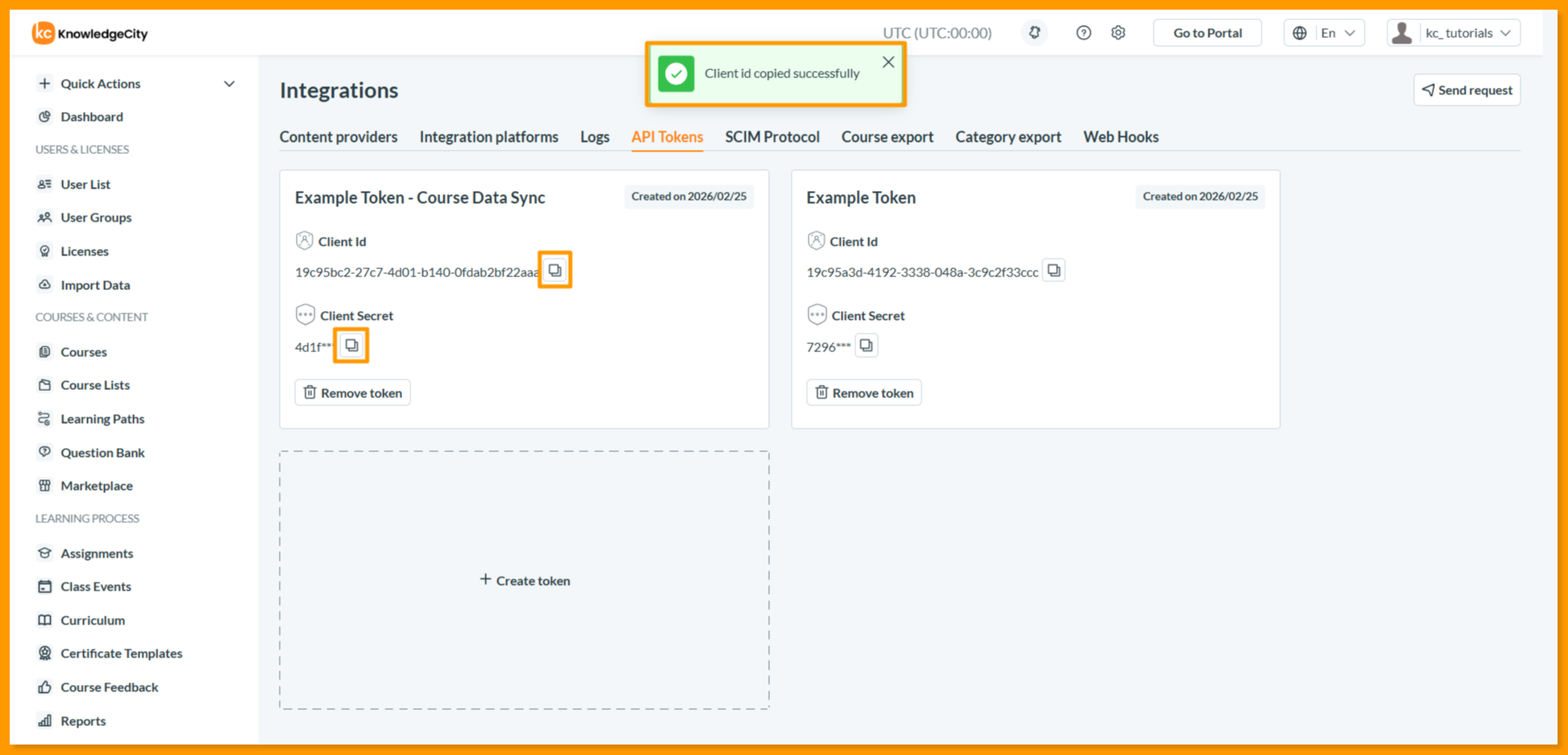This screenshot has width=1568, height=755.
Task: Navigate to Course Lists
Action: [x=95, y=385]
